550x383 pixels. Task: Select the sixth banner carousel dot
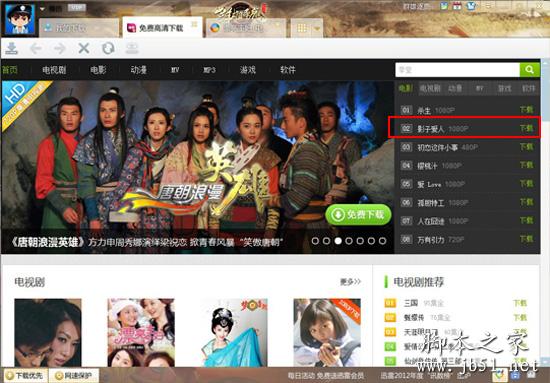click(x=371, y=241)
